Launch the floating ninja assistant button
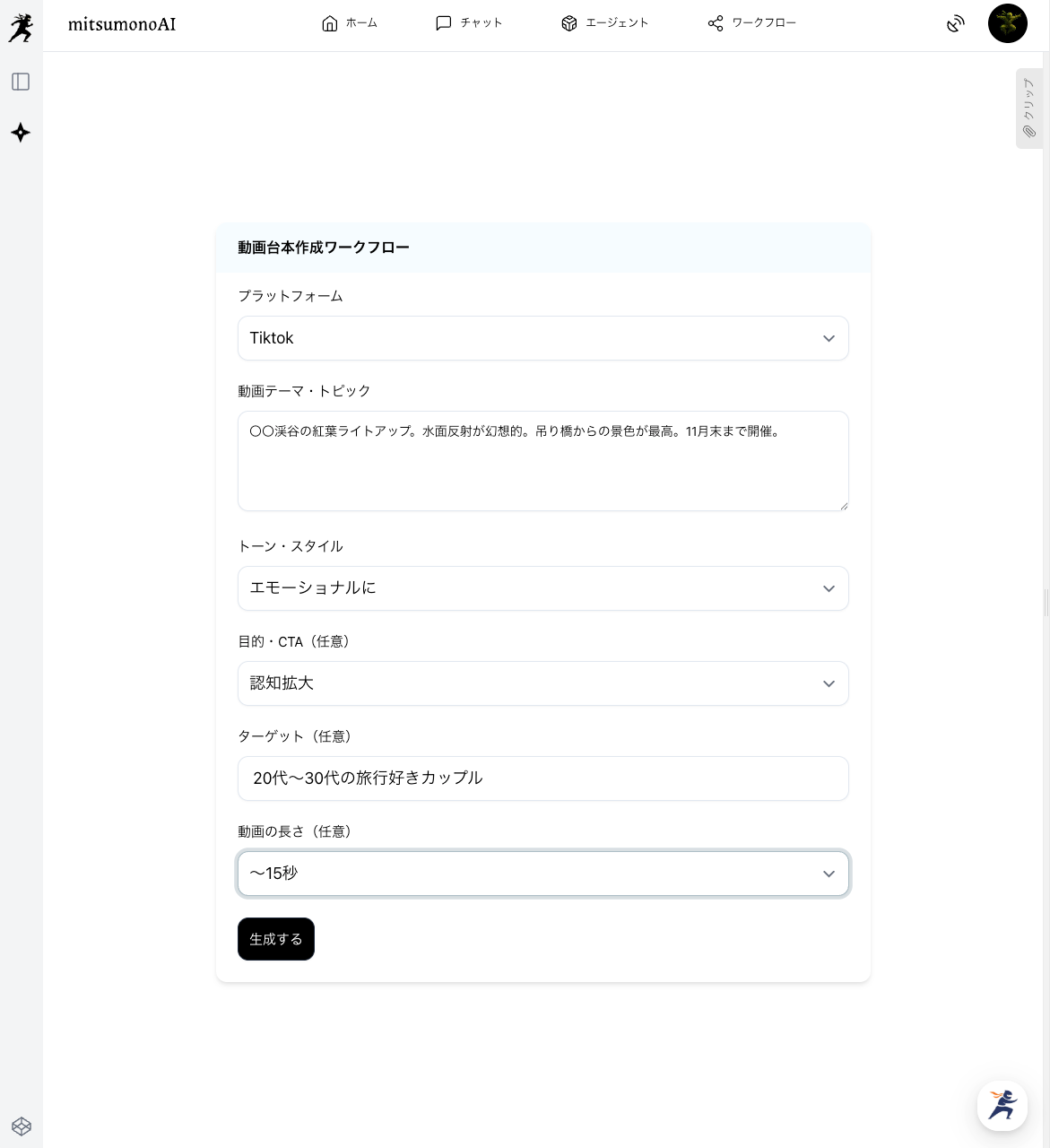Image resolution: width=1050 pixels, height=1148 pixels. coord(1002,1105)
